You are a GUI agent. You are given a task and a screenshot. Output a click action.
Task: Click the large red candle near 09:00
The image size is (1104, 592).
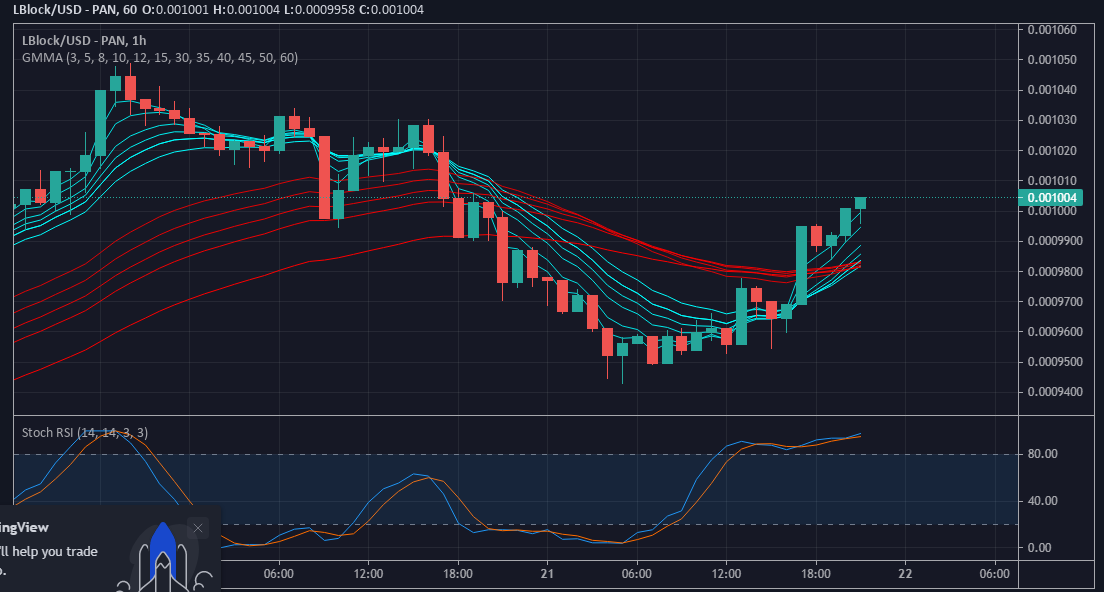click(325, 177)
